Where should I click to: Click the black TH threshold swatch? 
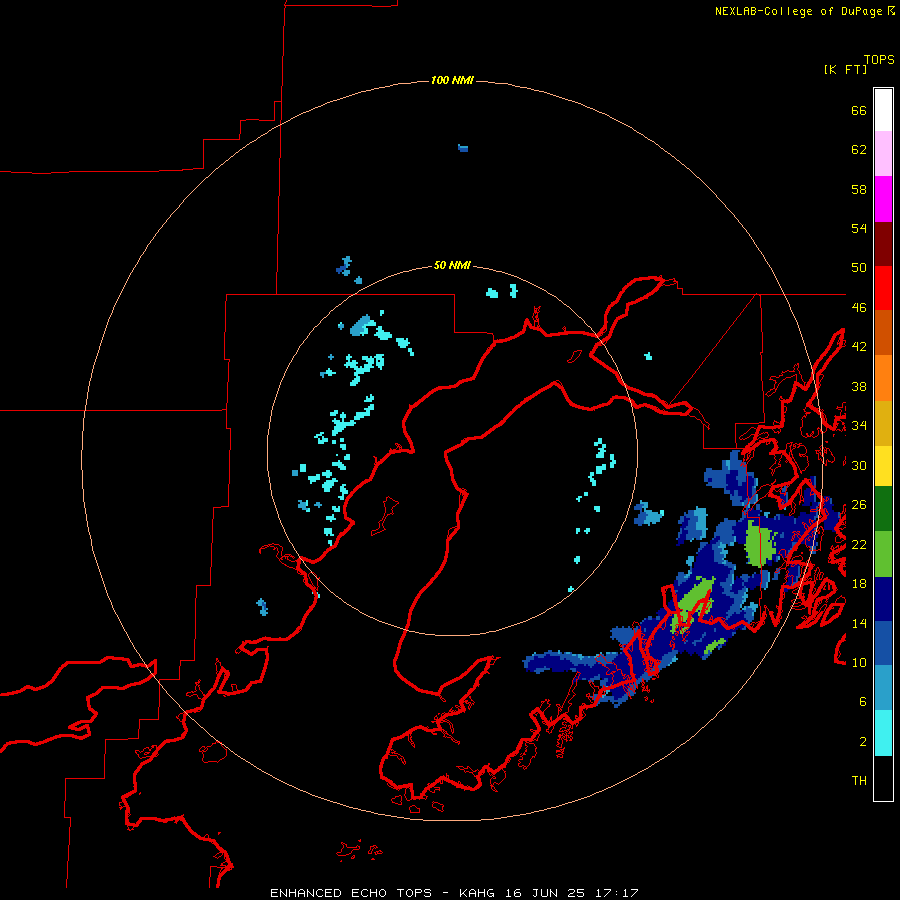point(883,778)
